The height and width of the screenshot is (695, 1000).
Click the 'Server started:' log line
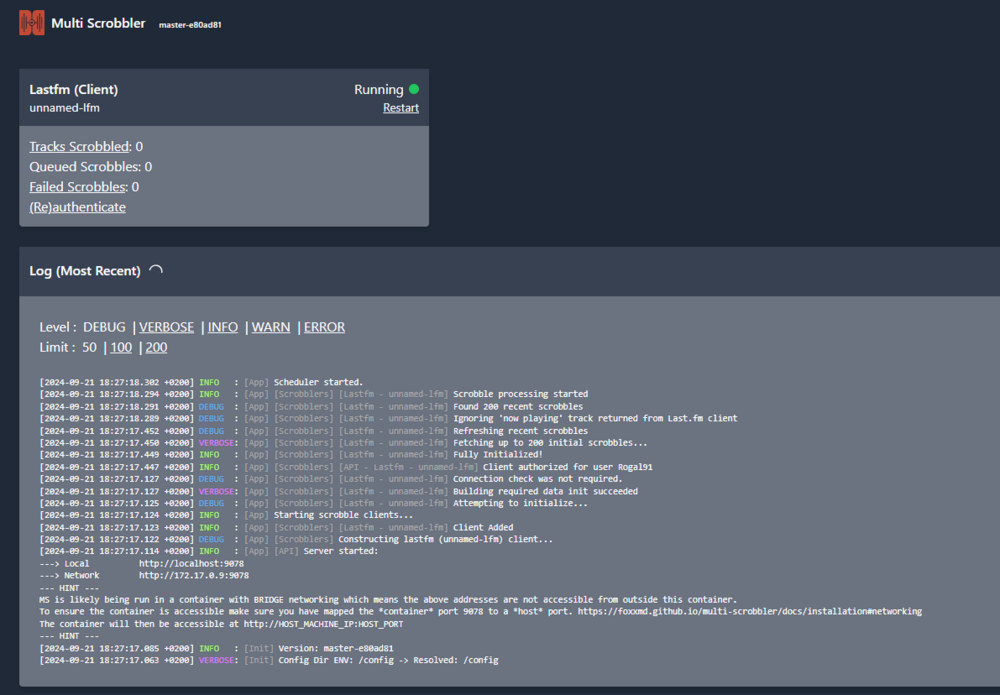click(x=209, y=551)
